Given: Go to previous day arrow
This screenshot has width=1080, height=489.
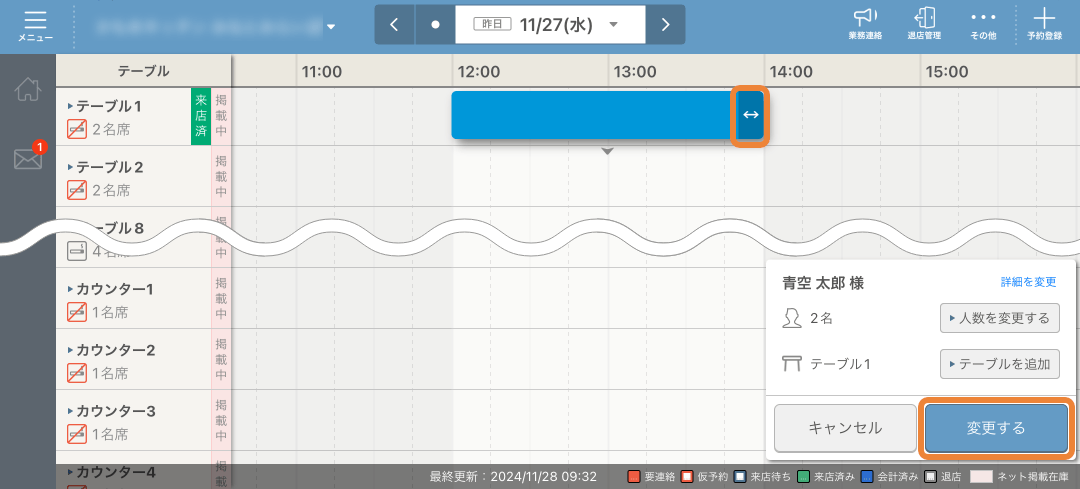Looking at the screenshot, I should (394, 25).
